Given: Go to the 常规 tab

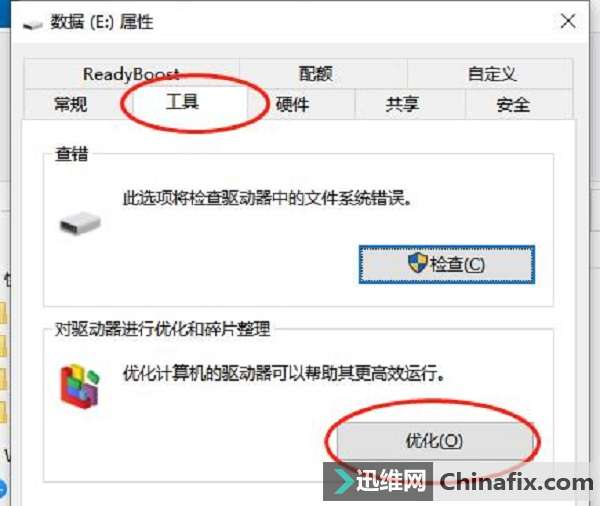Looking at the screenshot, I should pyautogui.click(x=71, y=104).
